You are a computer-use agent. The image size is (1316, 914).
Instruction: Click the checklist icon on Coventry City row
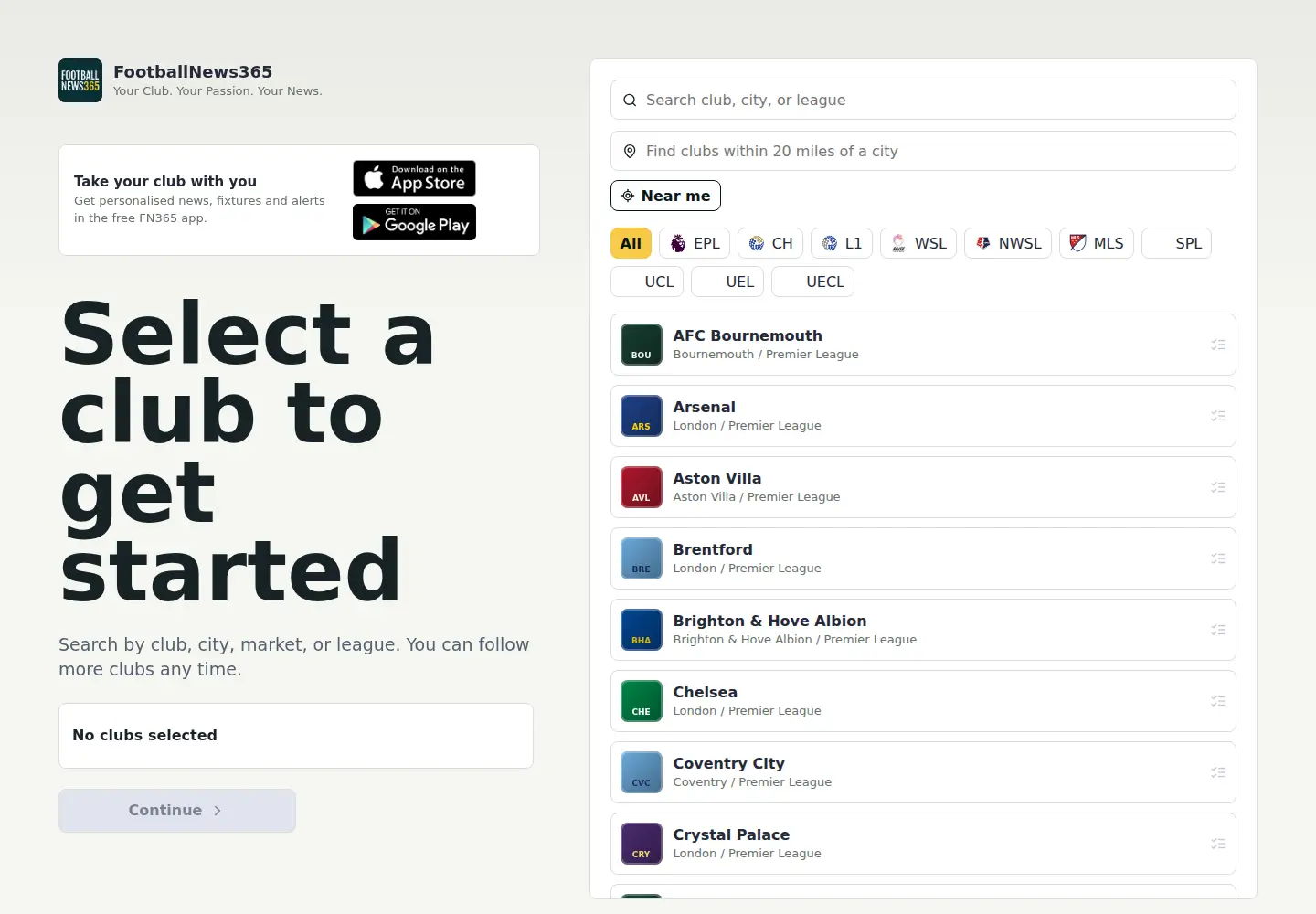[1217, 772]
